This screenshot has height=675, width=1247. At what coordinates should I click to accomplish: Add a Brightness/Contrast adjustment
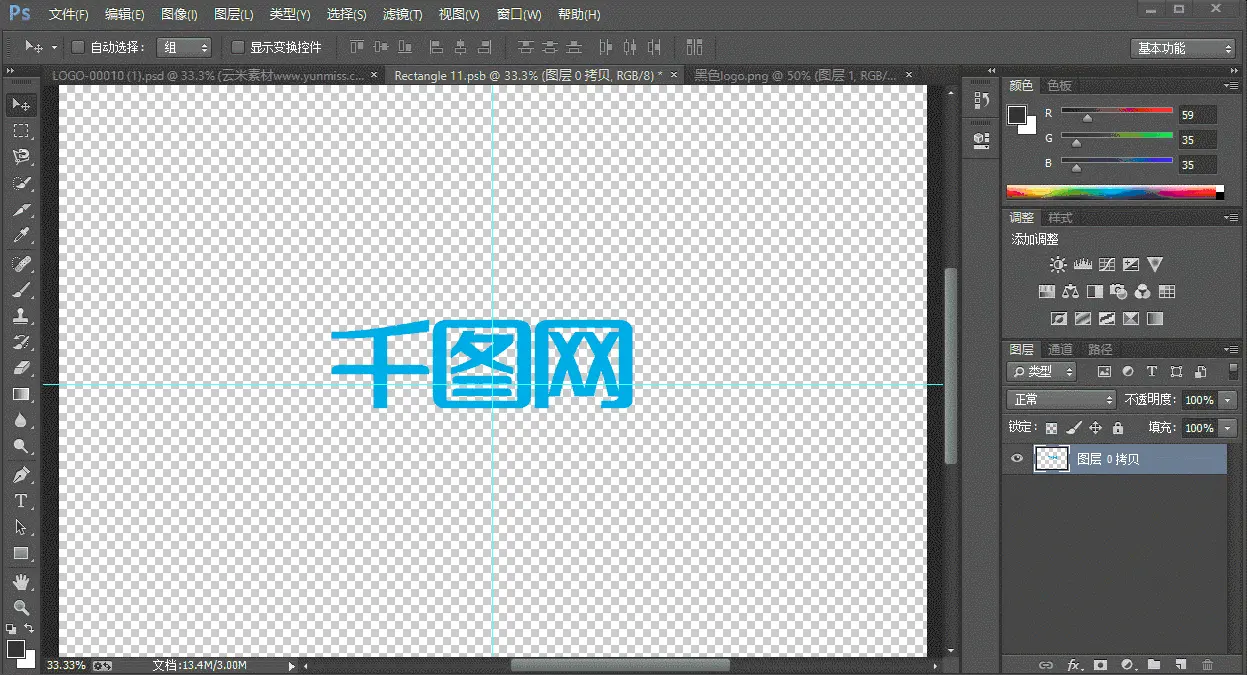pyautogui.click(x=1058, y=265)
